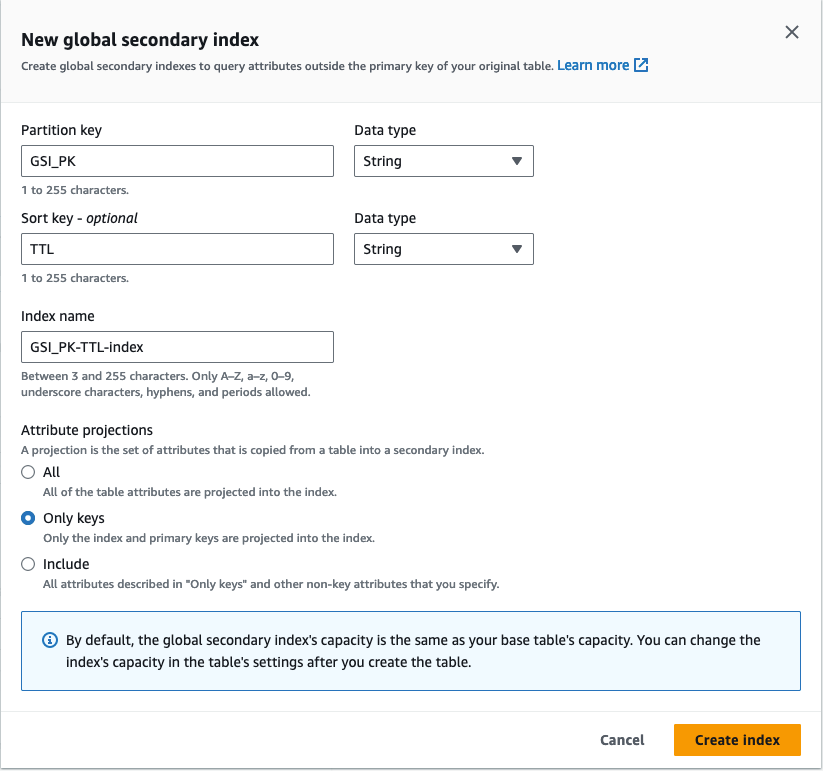Select the Index name field showing GSI_PK-TTL-index

(177, 346)
